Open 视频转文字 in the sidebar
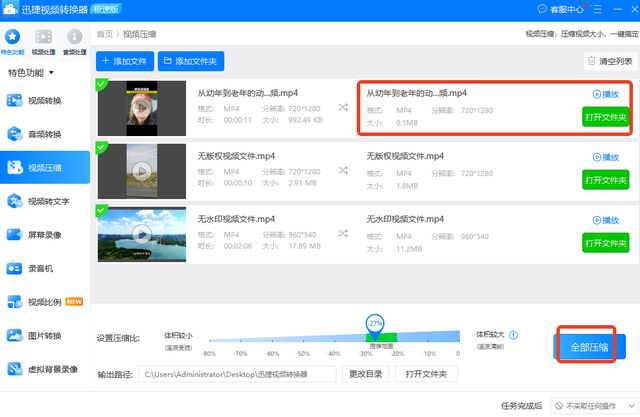The height and width of the screenshot is (417, 640). (x=45, y=201)
